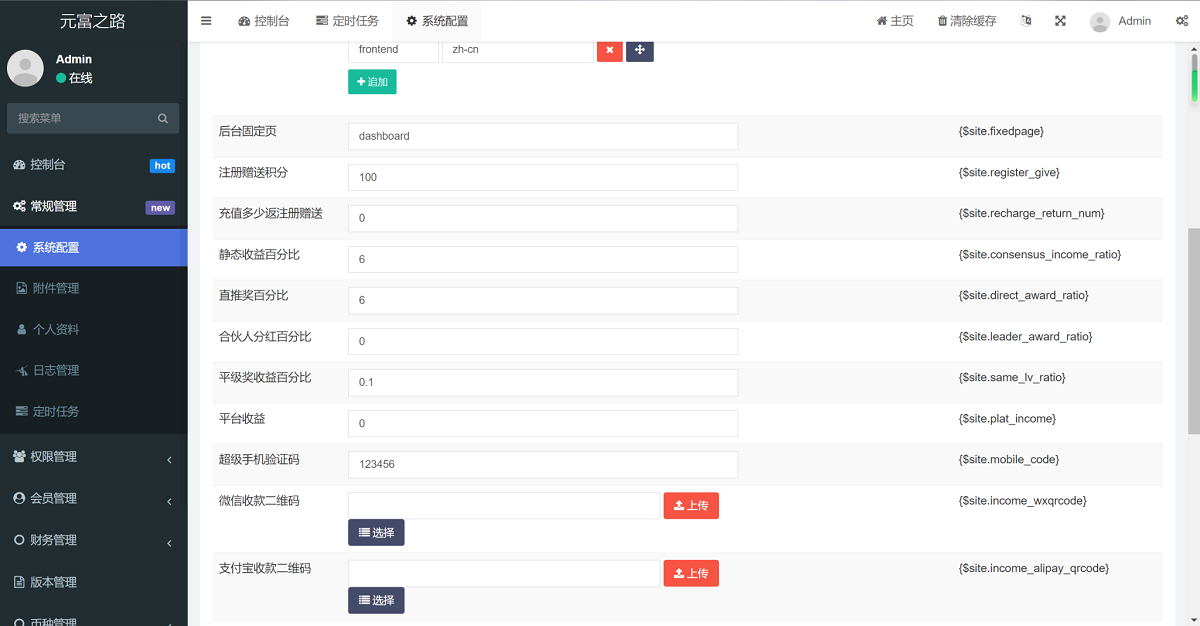Viewport: 1200px width, 626px height.
Task: Expand the 会员管理 sidebar menu
Action: coord(93,499)
